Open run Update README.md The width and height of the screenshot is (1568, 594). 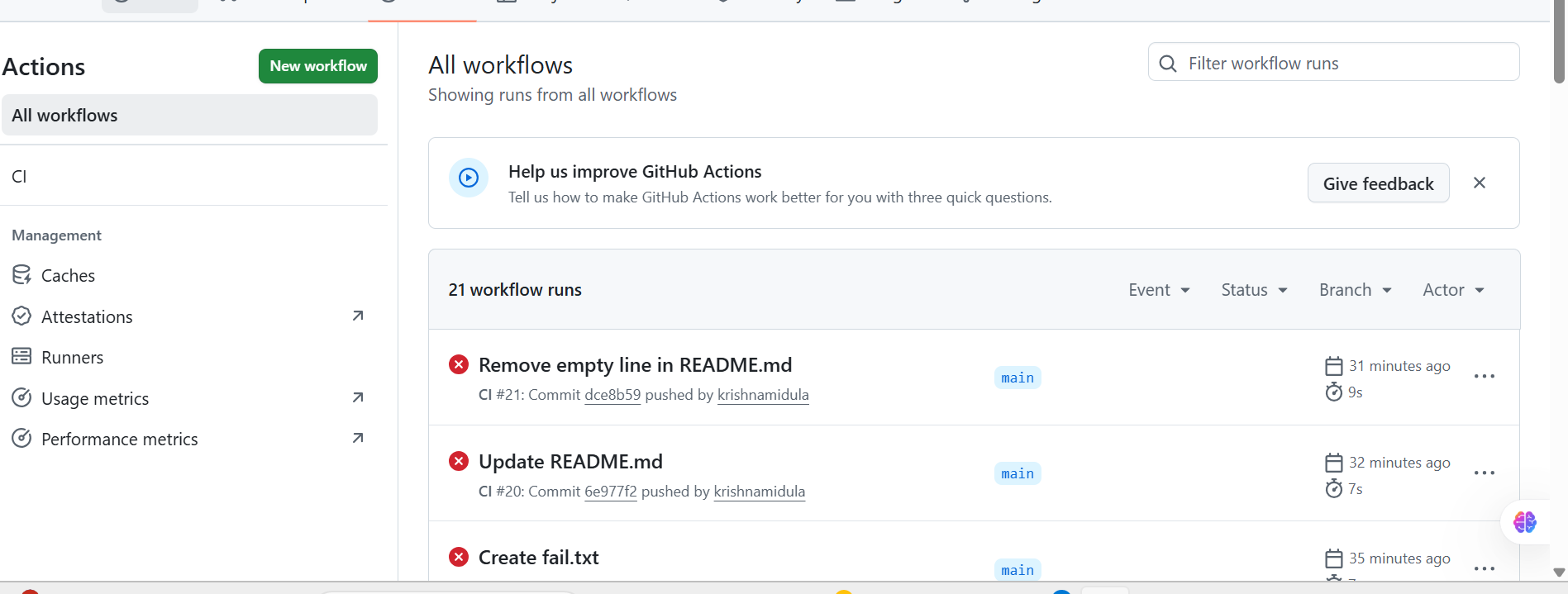pyautogui.click(x=570, y=462)
